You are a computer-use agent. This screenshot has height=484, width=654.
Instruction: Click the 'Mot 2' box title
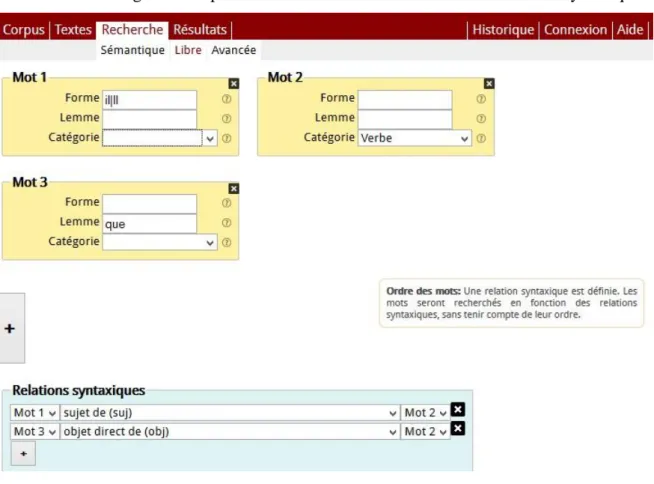(285, 77)
